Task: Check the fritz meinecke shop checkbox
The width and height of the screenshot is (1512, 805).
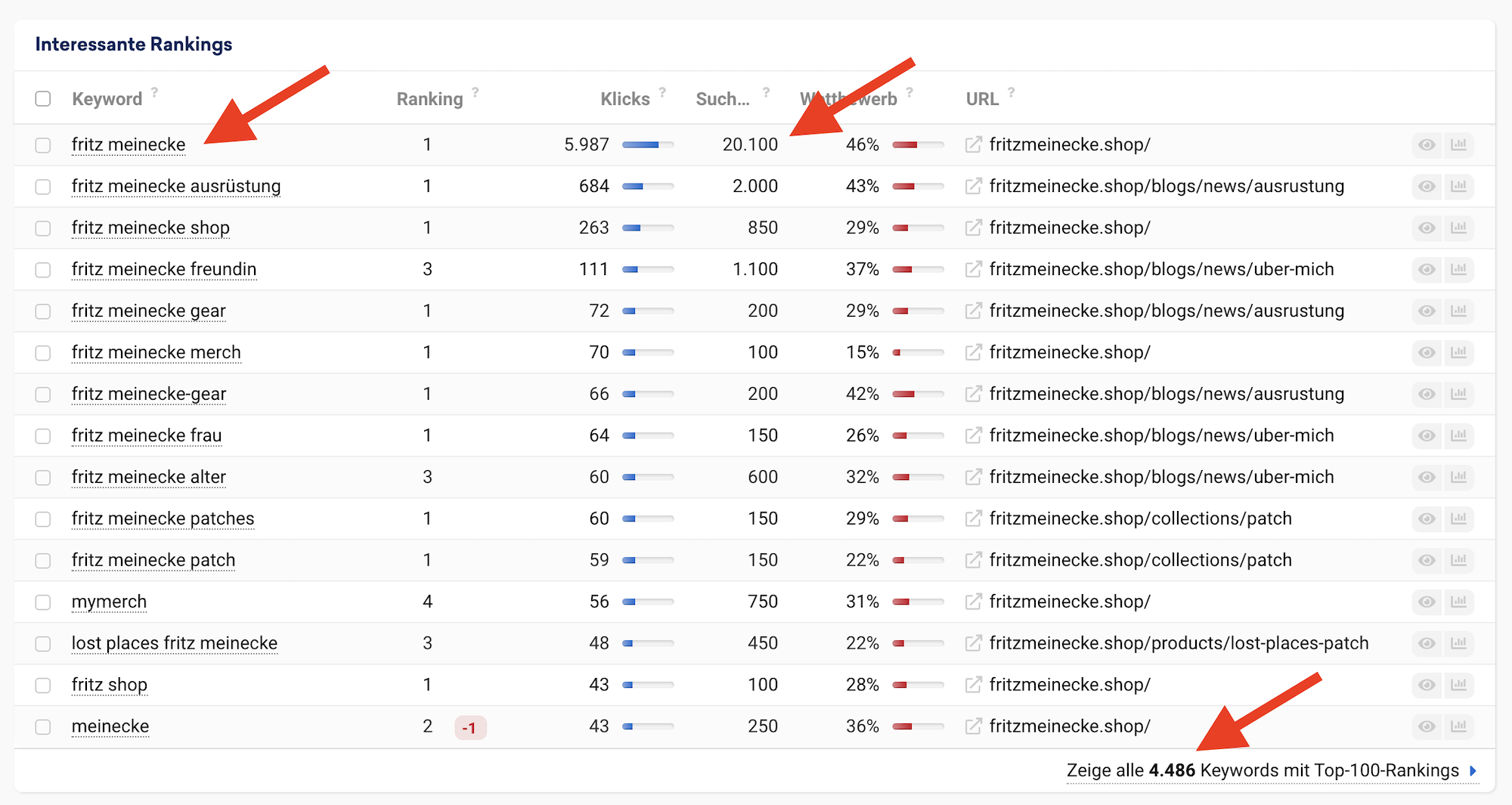Action: point(43,228)
